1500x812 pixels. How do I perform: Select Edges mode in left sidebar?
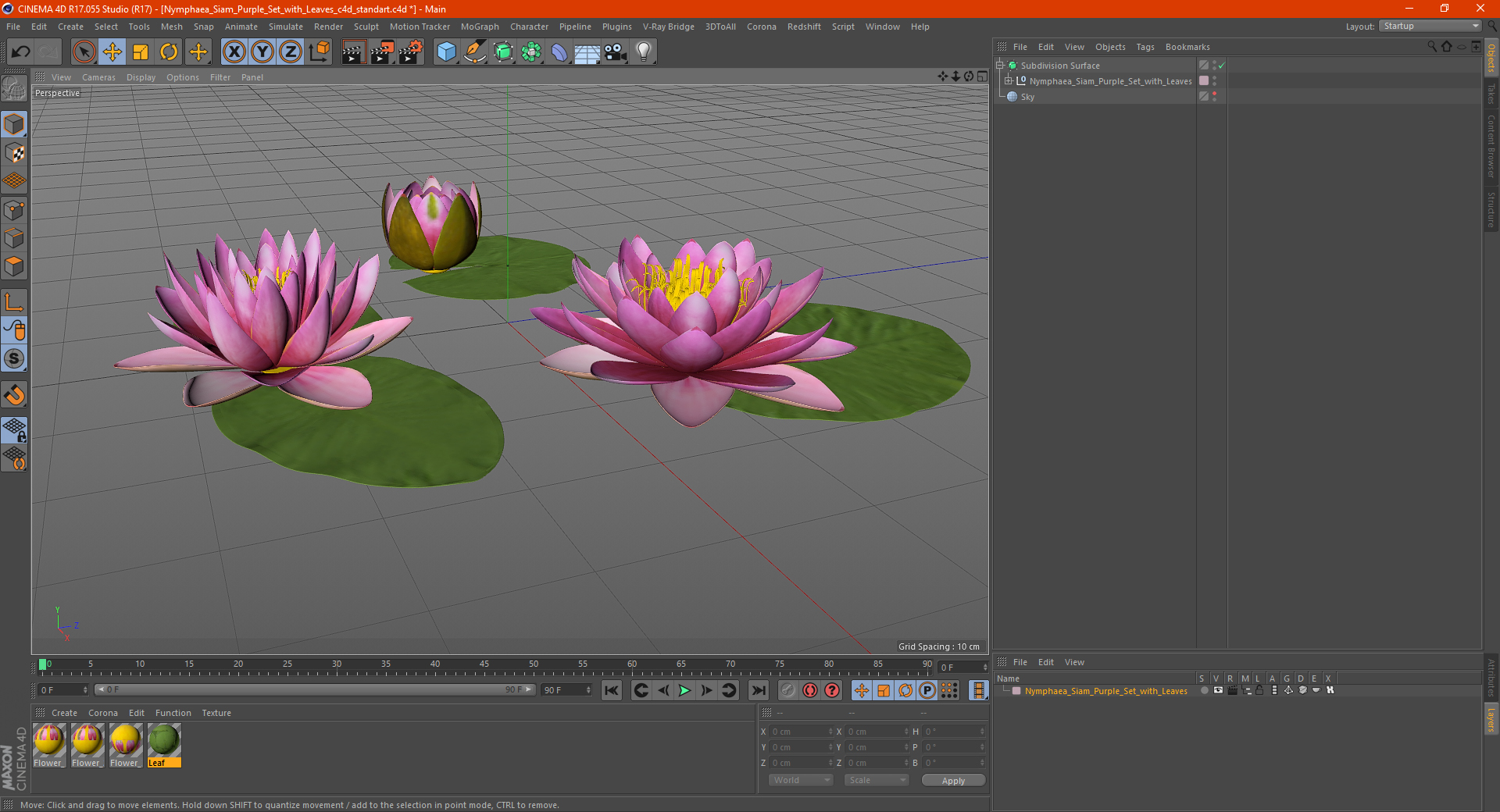point(14,238)
